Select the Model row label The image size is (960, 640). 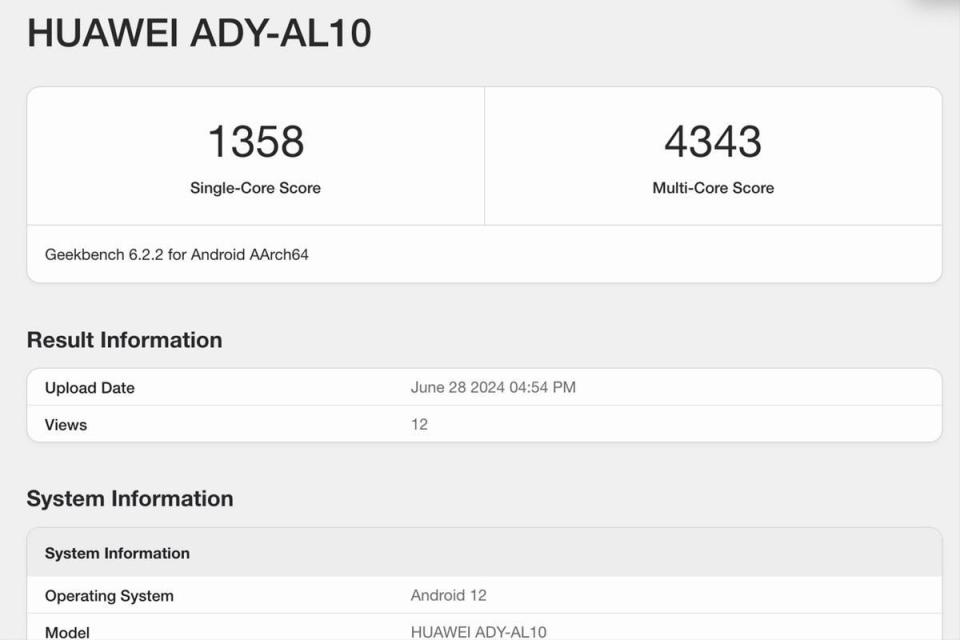click(67, 632)
